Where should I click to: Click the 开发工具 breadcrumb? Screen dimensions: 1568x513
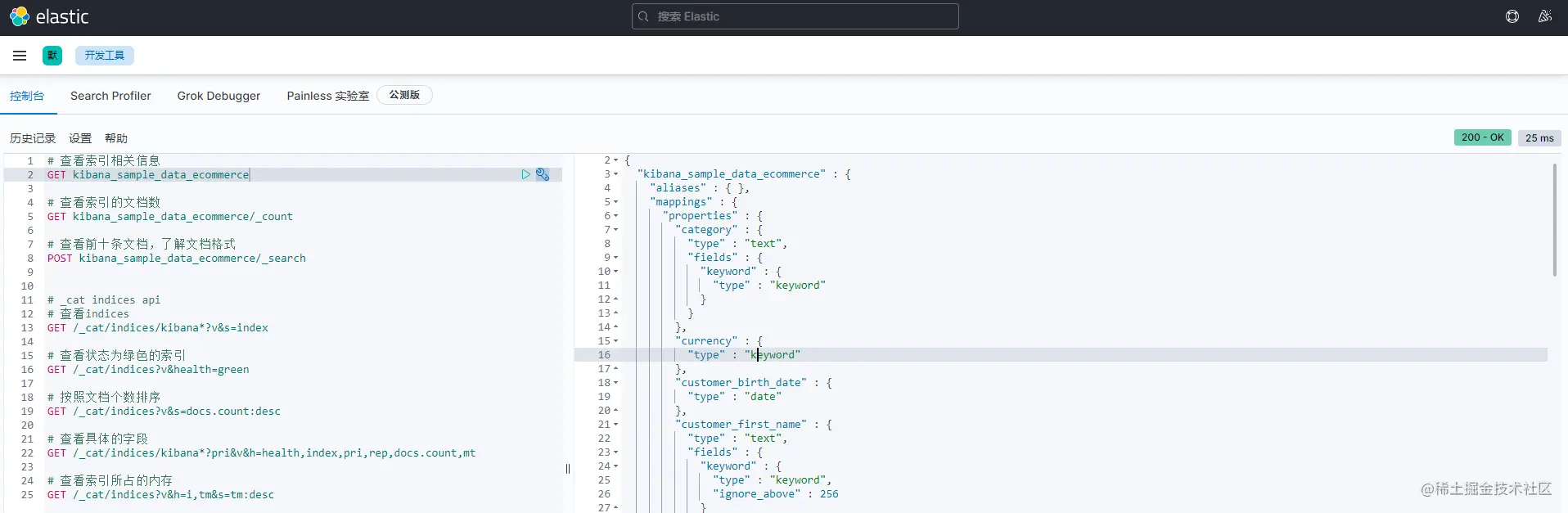tap(105, 56)
